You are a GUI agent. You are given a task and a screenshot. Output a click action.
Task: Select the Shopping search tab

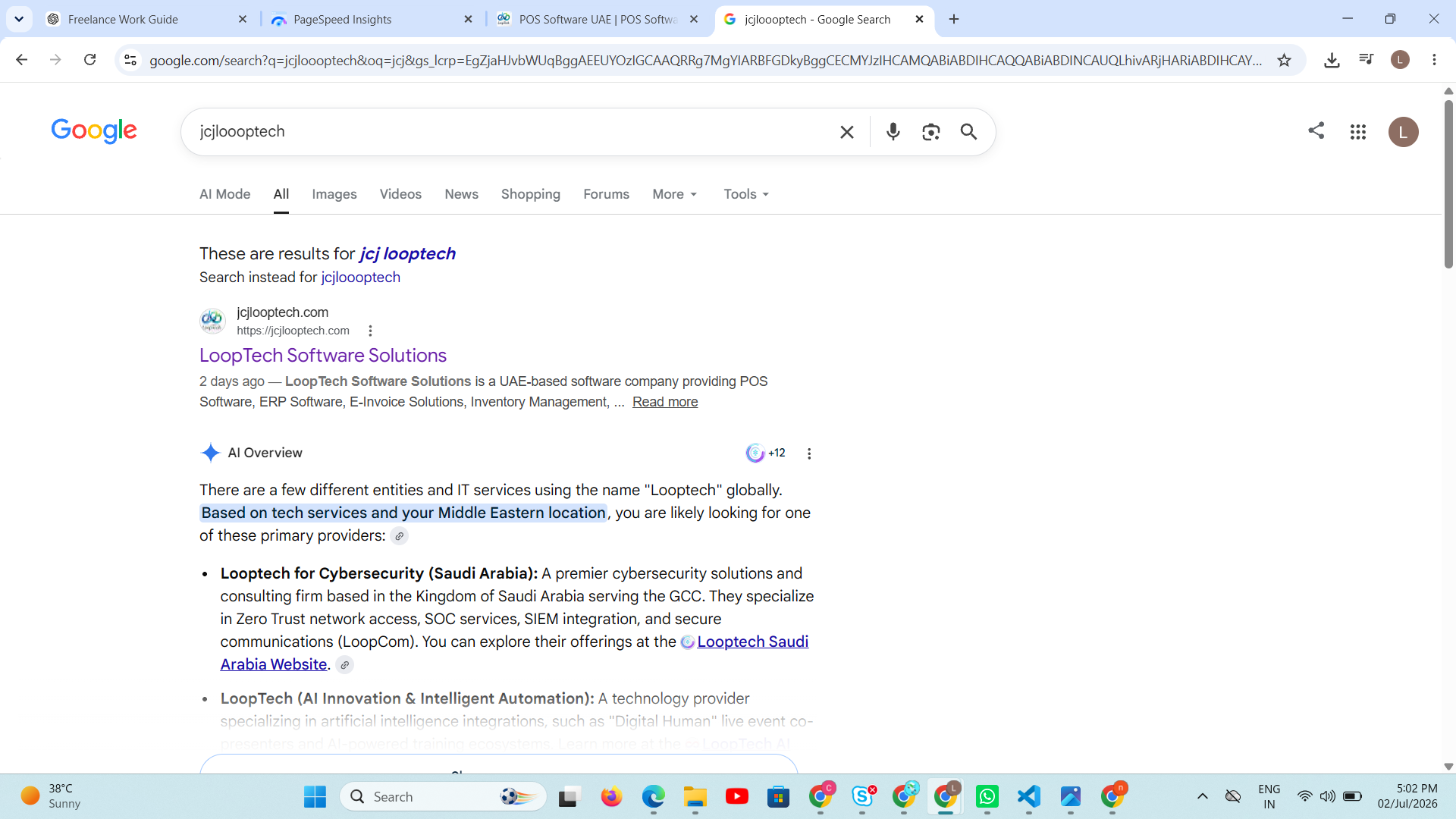pyautogui.click(x=531, y=194)
